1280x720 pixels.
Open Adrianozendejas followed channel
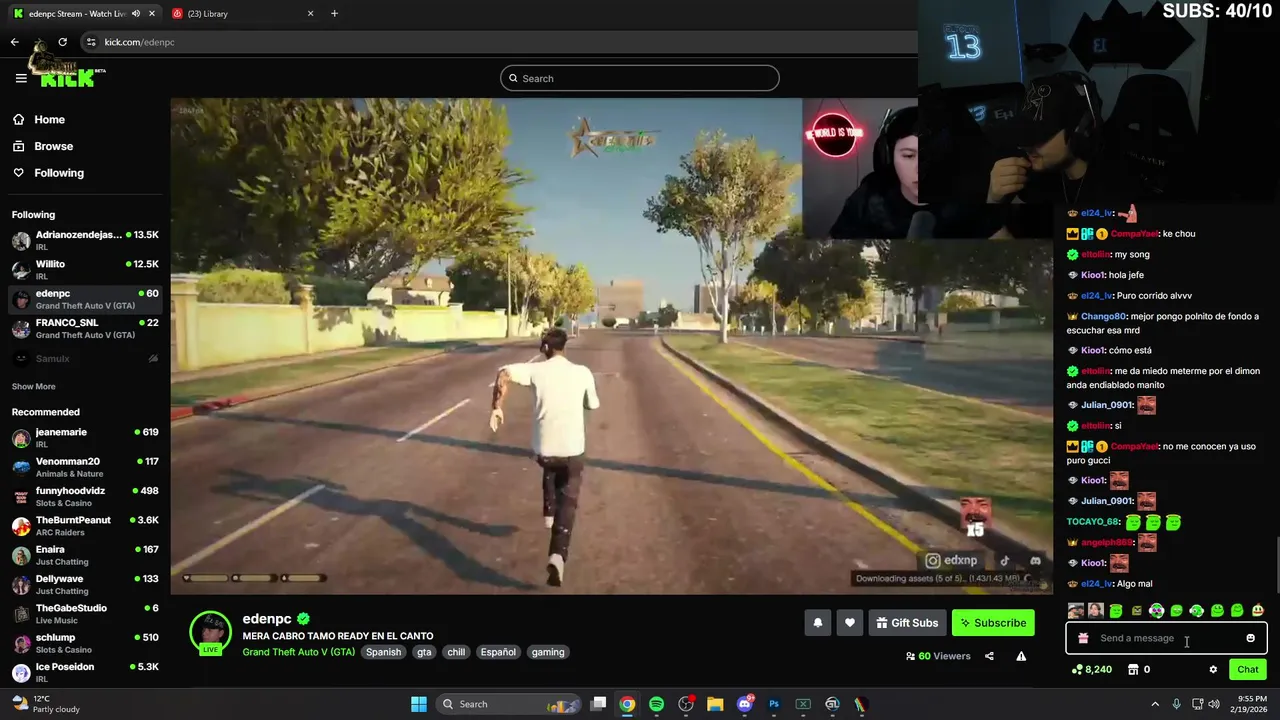[x=85, y=240]
